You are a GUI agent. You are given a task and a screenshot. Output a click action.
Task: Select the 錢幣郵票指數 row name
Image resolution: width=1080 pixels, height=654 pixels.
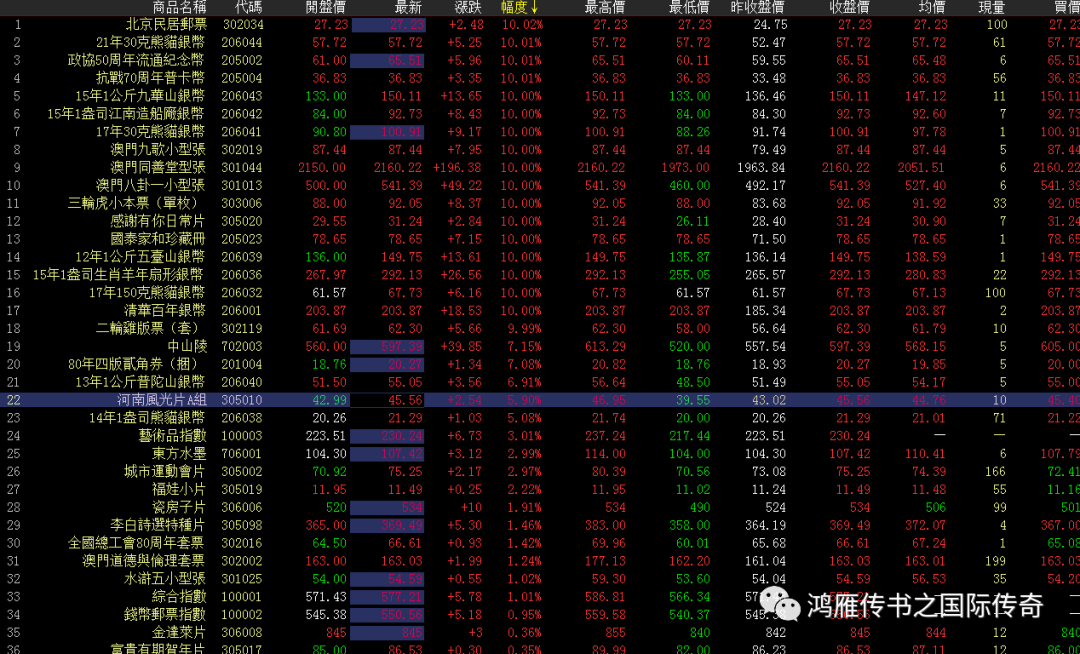tap(165, 615)
